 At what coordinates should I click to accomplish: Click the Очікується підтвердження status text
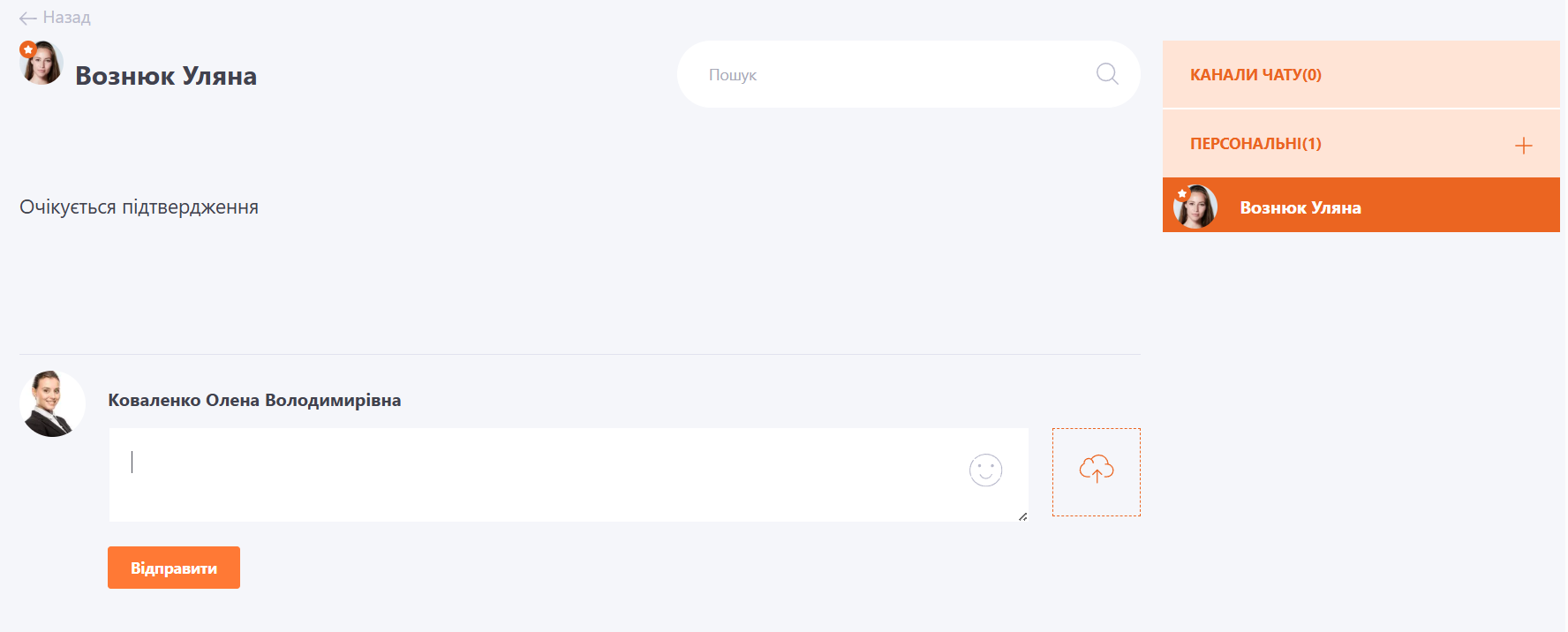pyautogui.click(x=139, y=207)
